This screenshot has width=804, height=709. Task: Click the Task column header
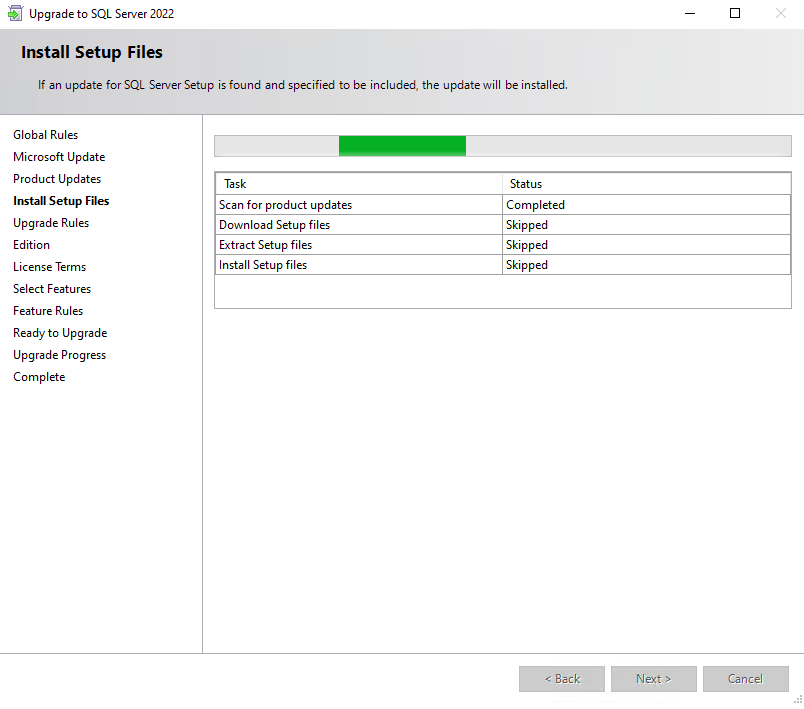[x=358, y=184]
